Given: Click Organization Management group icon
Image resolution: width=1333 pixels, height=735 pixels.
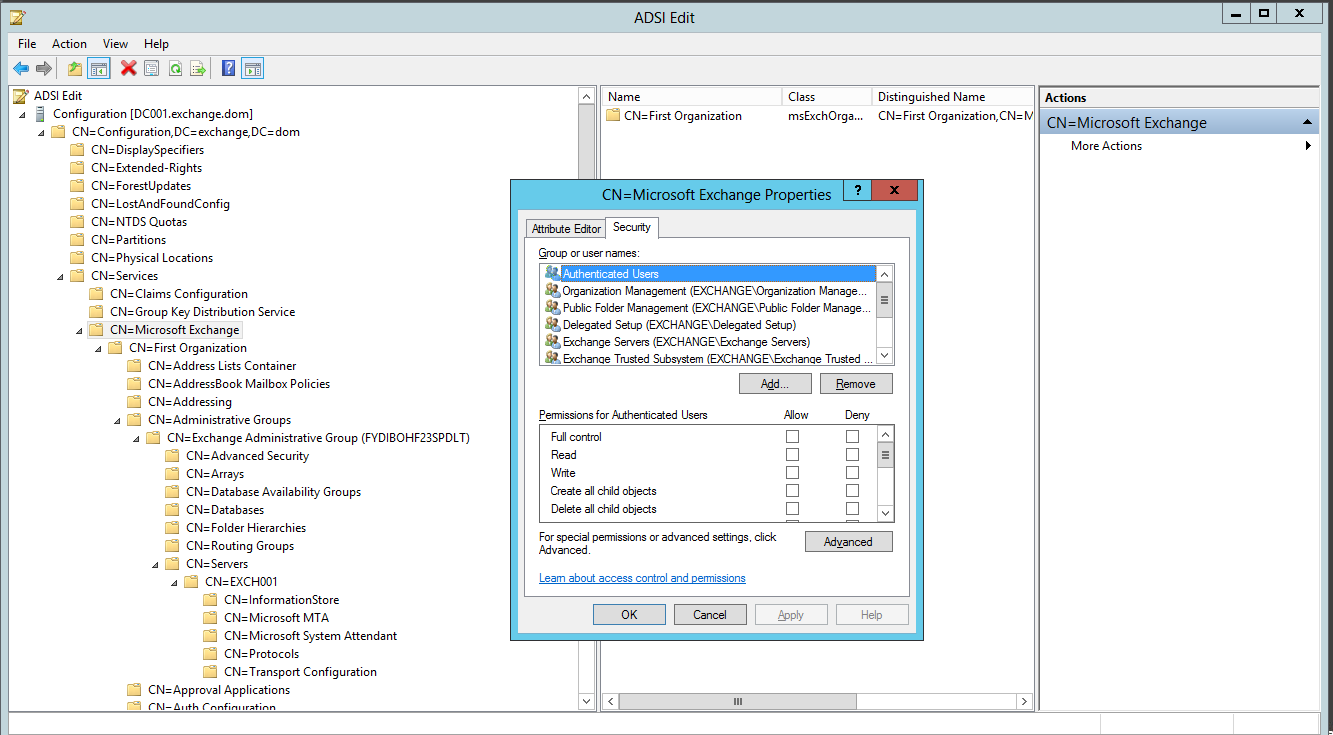Looking at the screenshot, I should 552,290.
